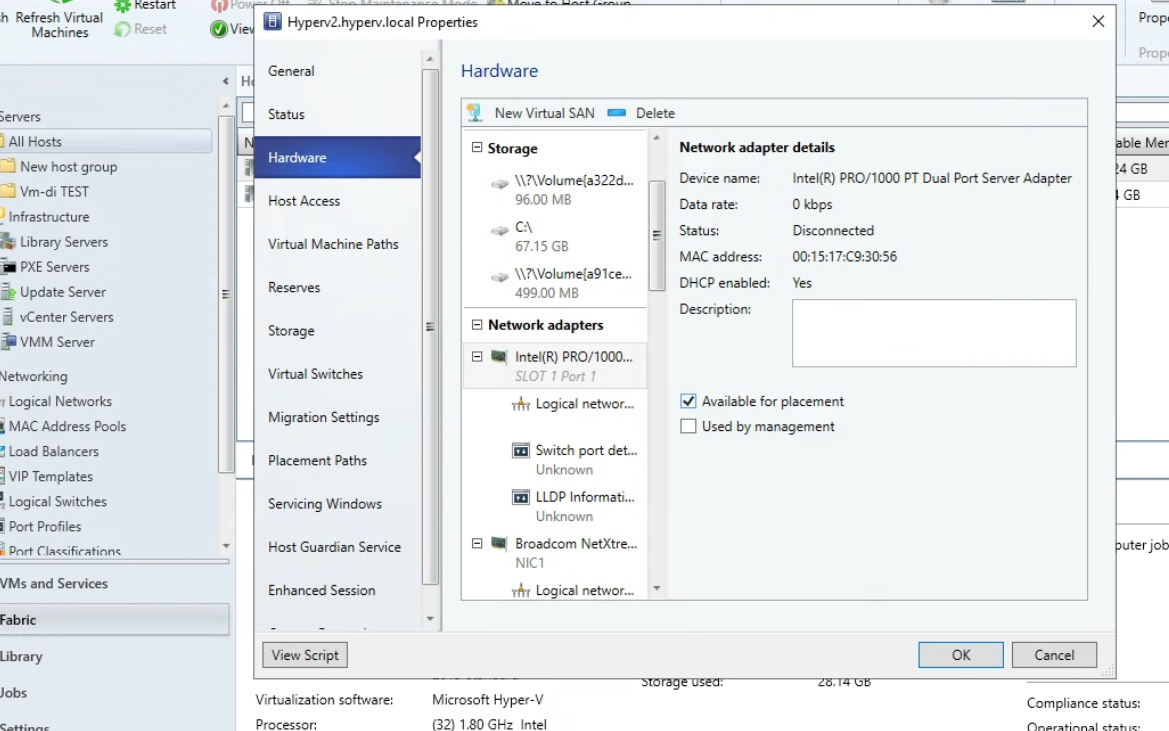This screenshot has width=1169, height=731.
Task: Click the hardware tree scrollbar thumb
Action: (657, 235)
